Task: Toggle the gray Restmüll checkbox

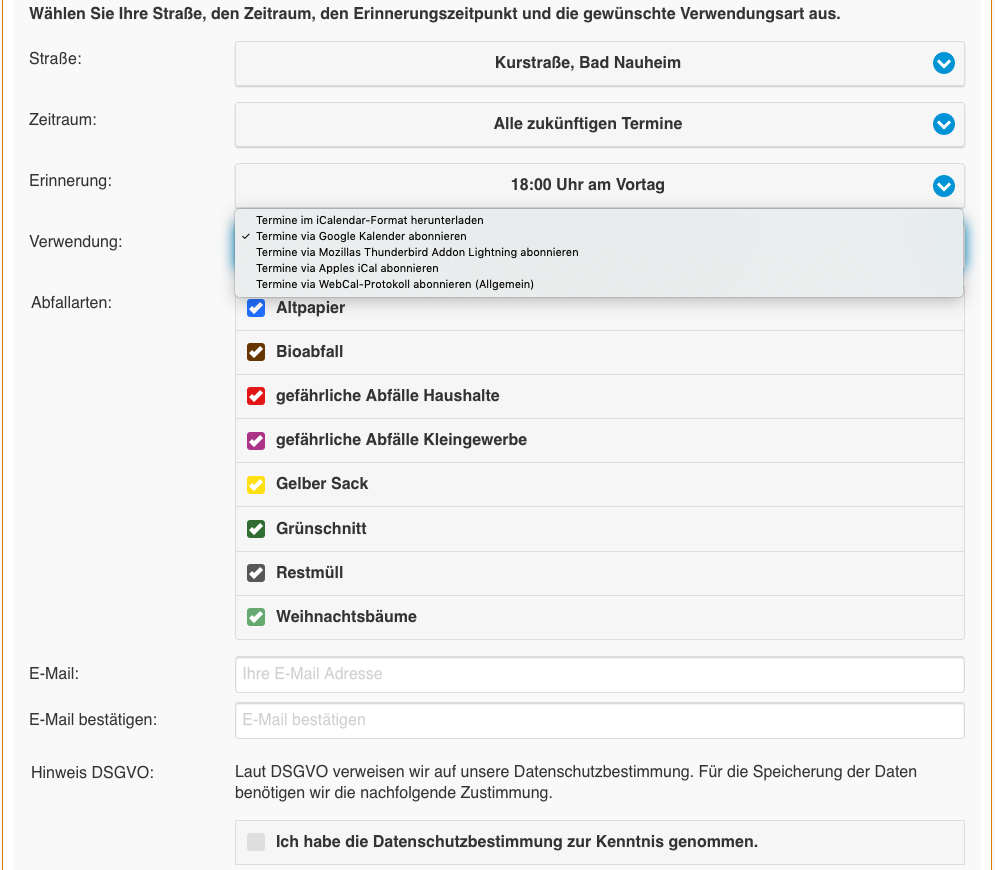Action: [x=256, y=573]
